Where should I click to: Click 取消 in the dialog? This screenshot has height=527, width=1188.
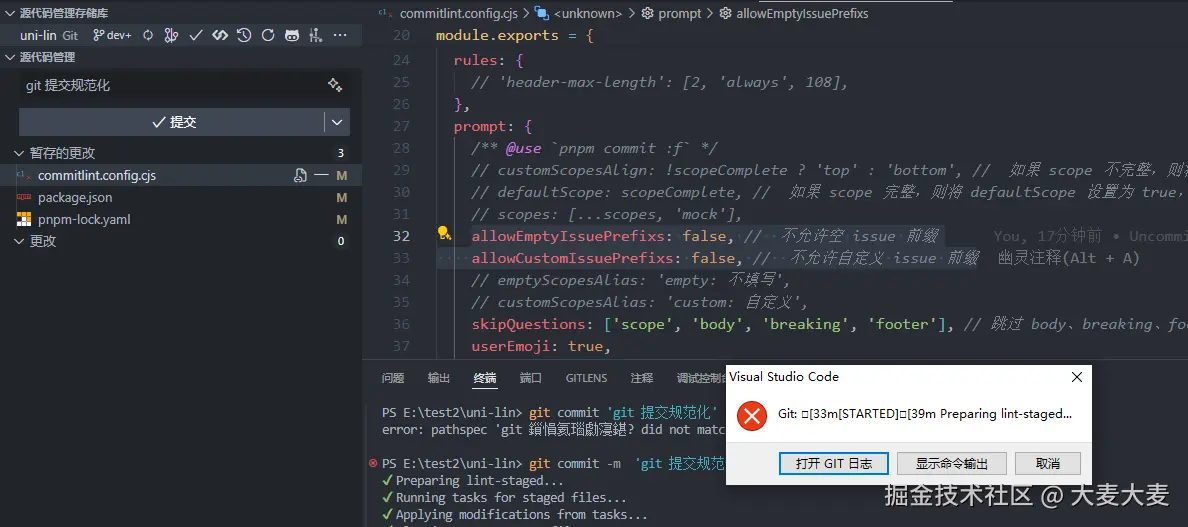pos(1048,463)
